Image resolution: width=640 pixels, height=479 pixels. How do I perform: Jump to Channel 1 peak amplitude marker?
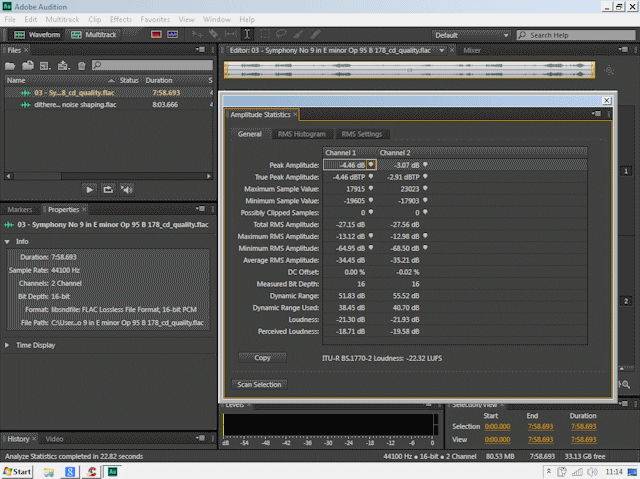(x=371, y=164)
